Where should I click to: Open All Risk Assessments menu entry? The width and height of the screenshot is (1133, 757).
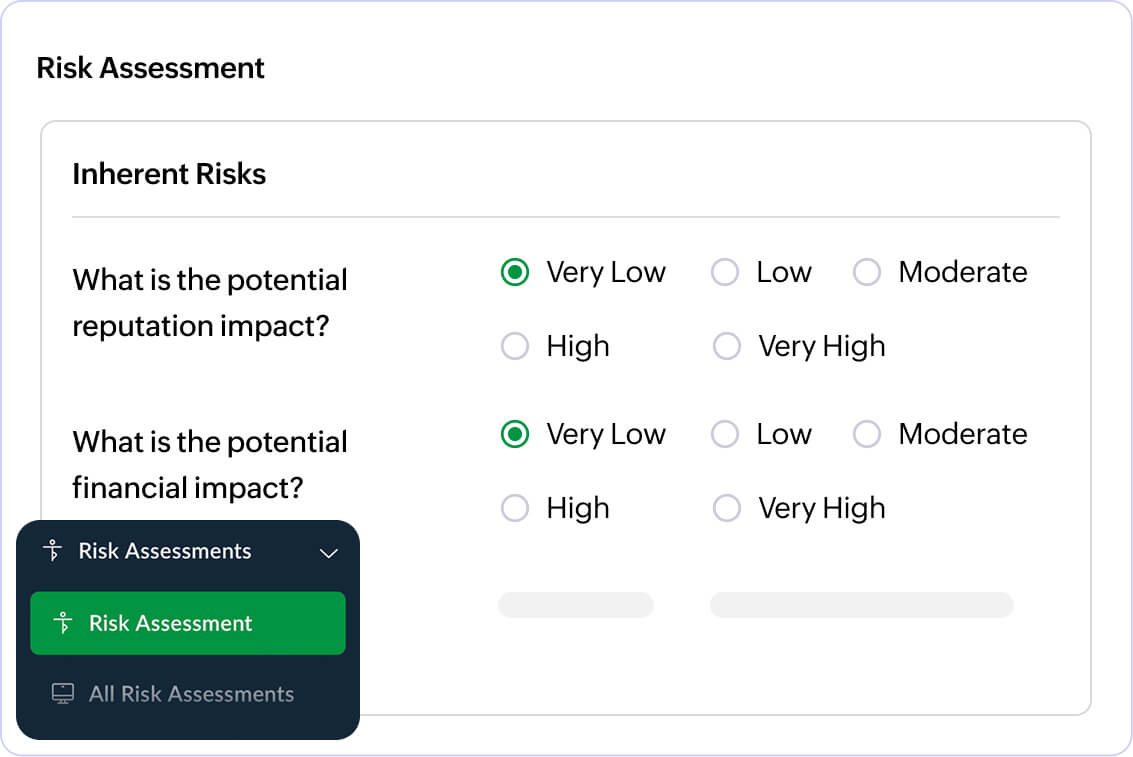coord(190,694)
